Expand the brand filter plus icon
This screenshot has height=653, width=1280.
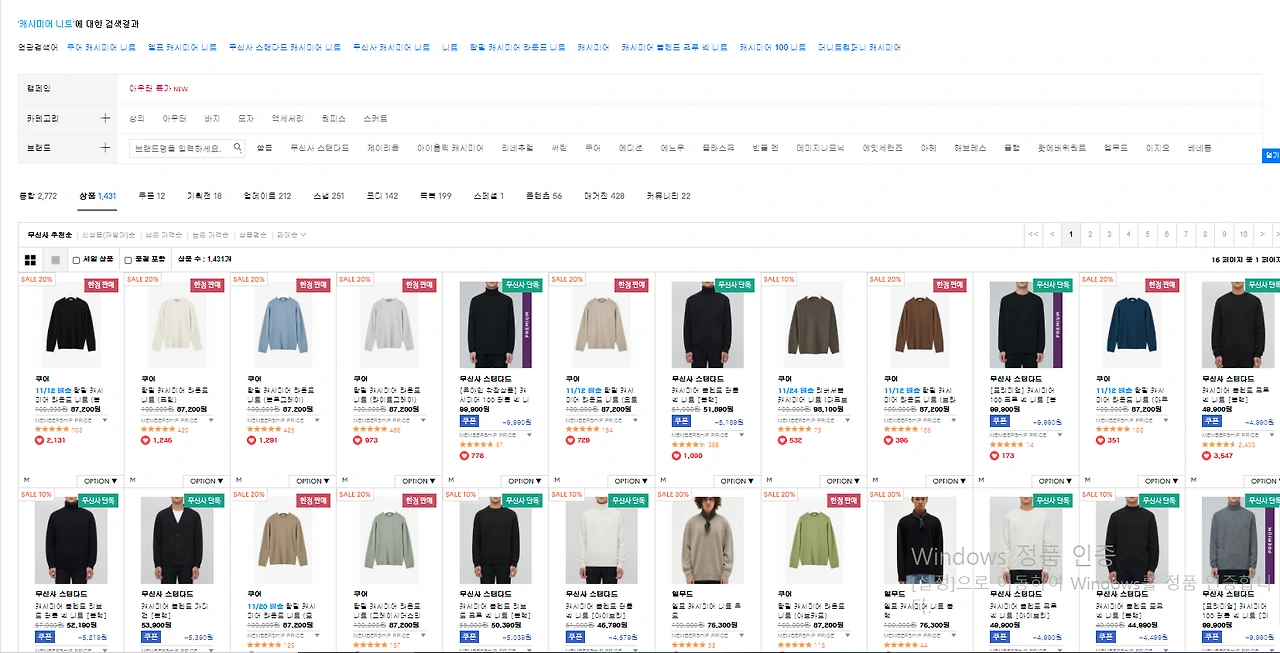click(x=105, y=148)
